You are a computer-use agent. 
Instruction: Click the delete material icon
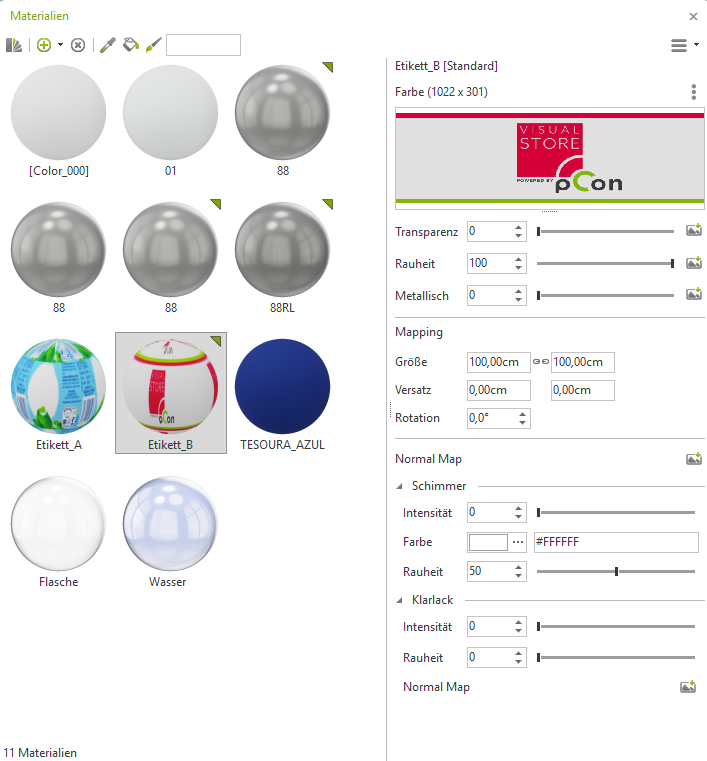click(x=78, y=45)
